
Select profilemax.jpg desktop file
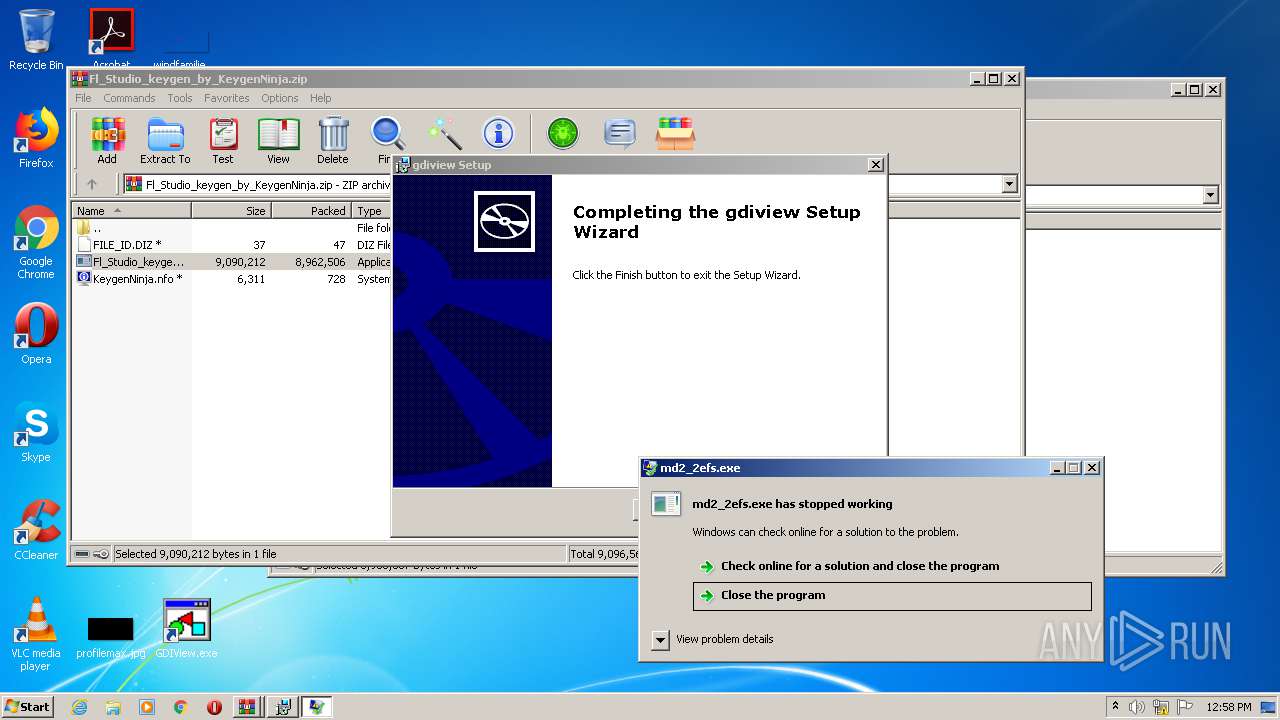(110, 637)
